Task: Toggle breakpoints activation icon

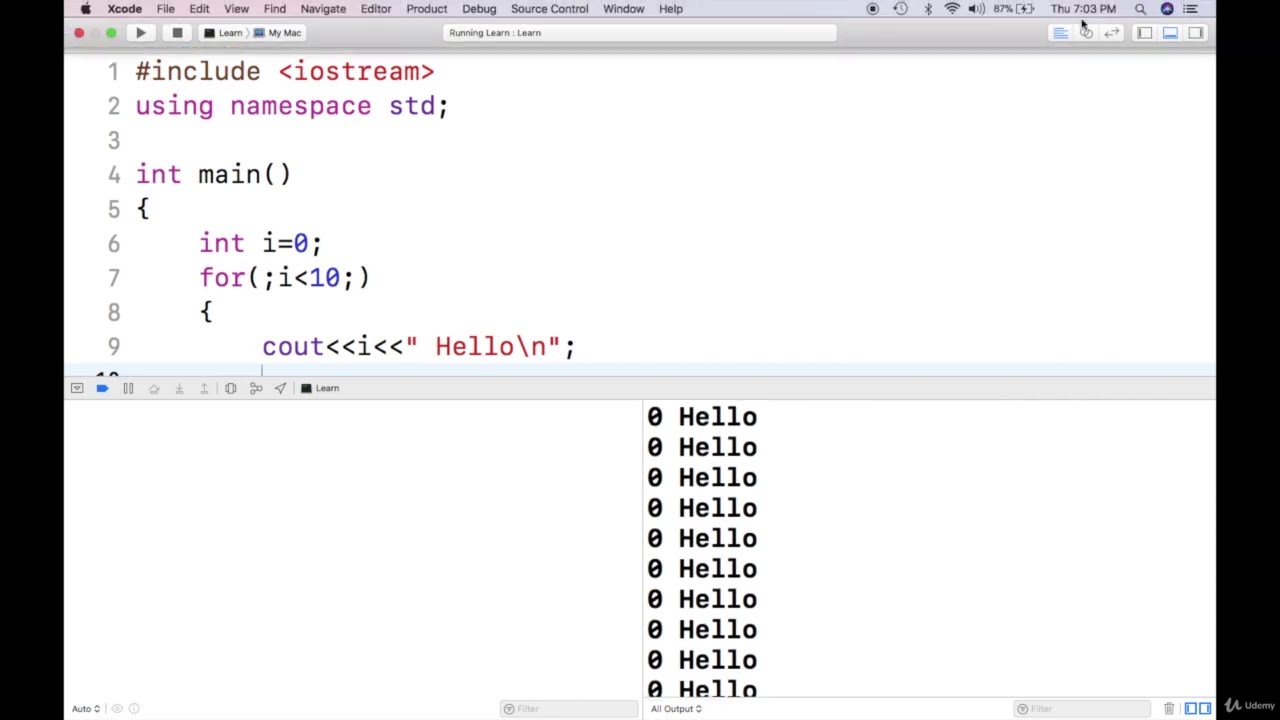Action: [102, 388]
